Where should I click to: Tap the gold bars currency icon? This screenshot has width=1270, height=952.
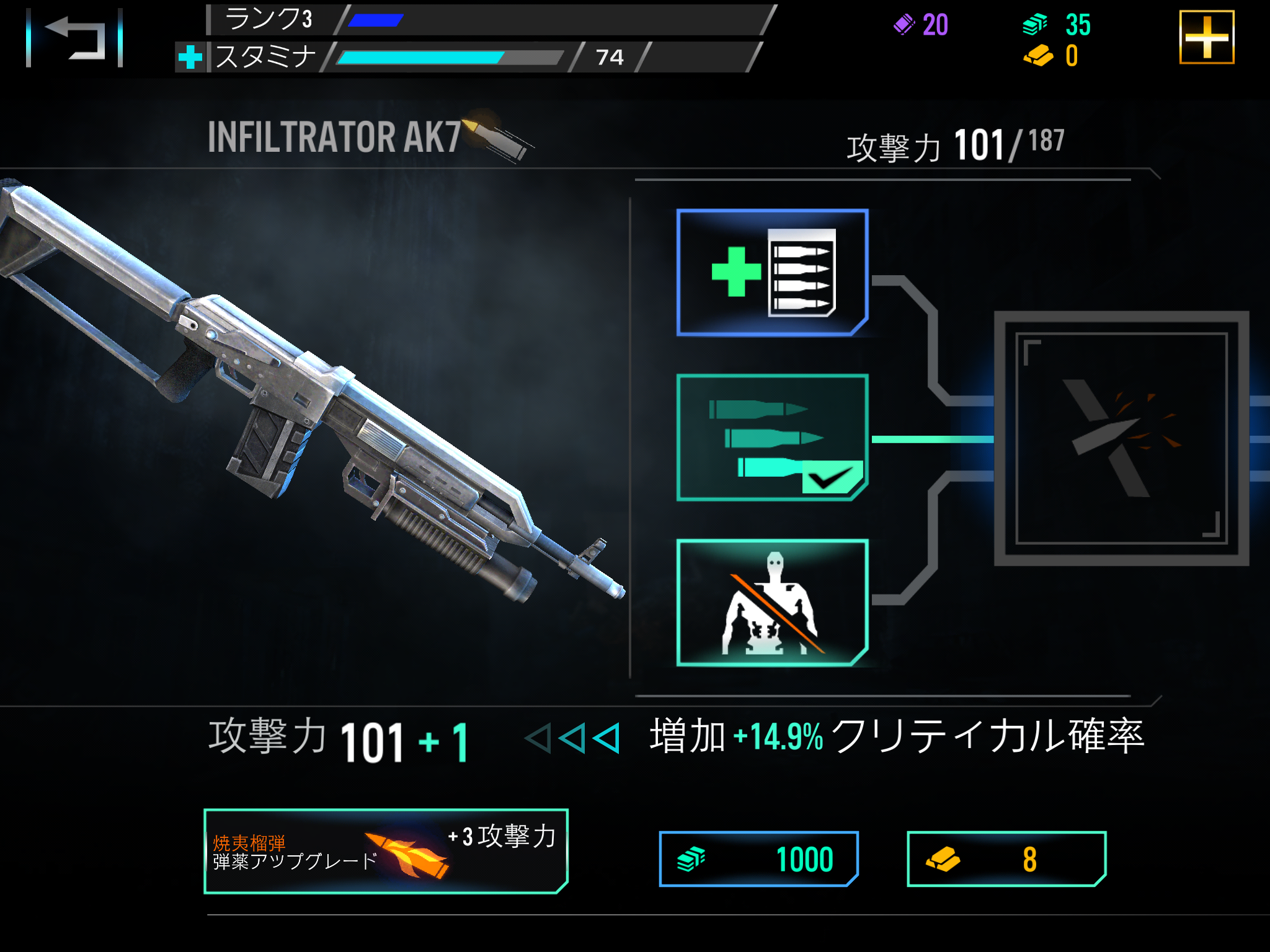click(x=1038, y=56)
